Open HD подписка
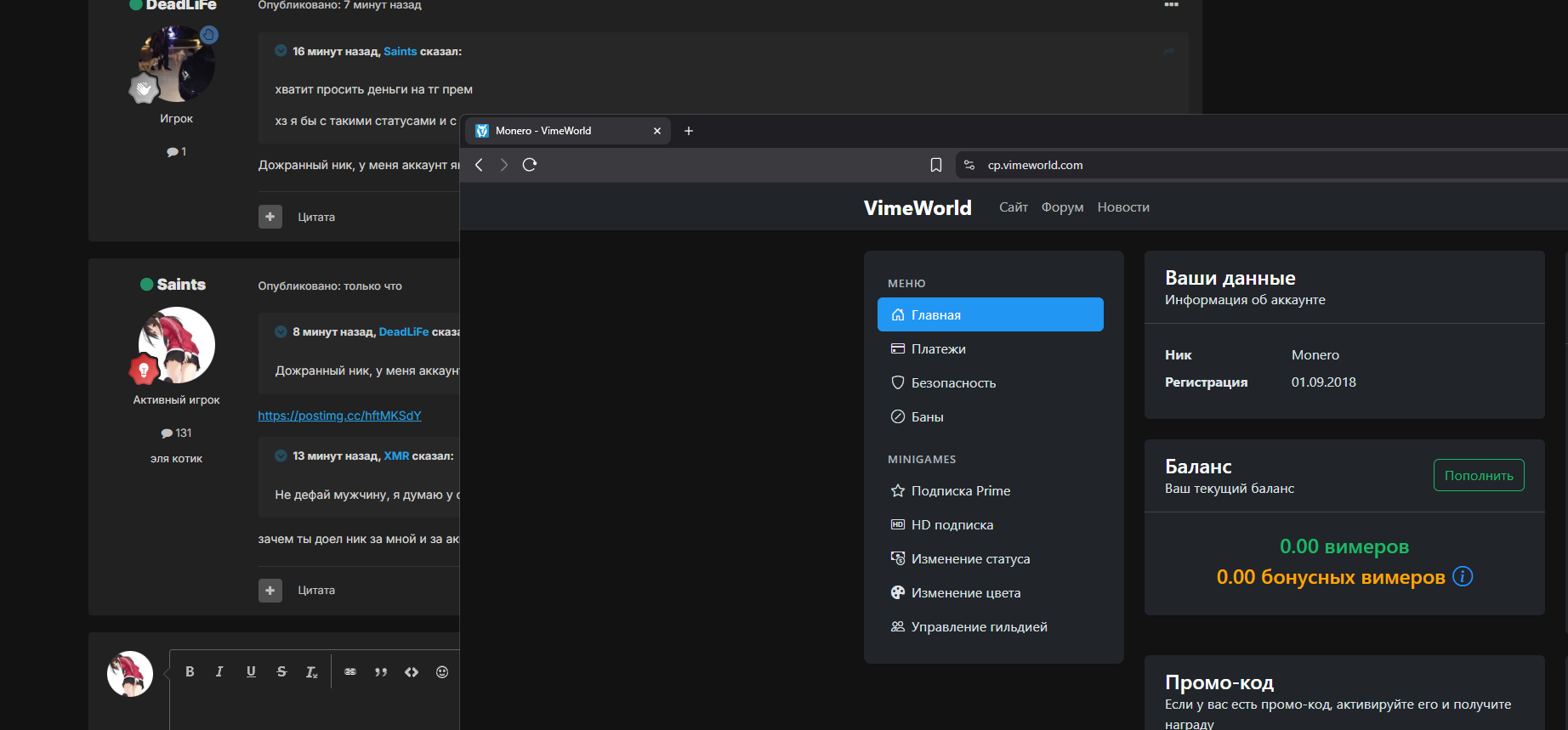This screenshot has width=1568, height=730. click(x=991, y=524)
